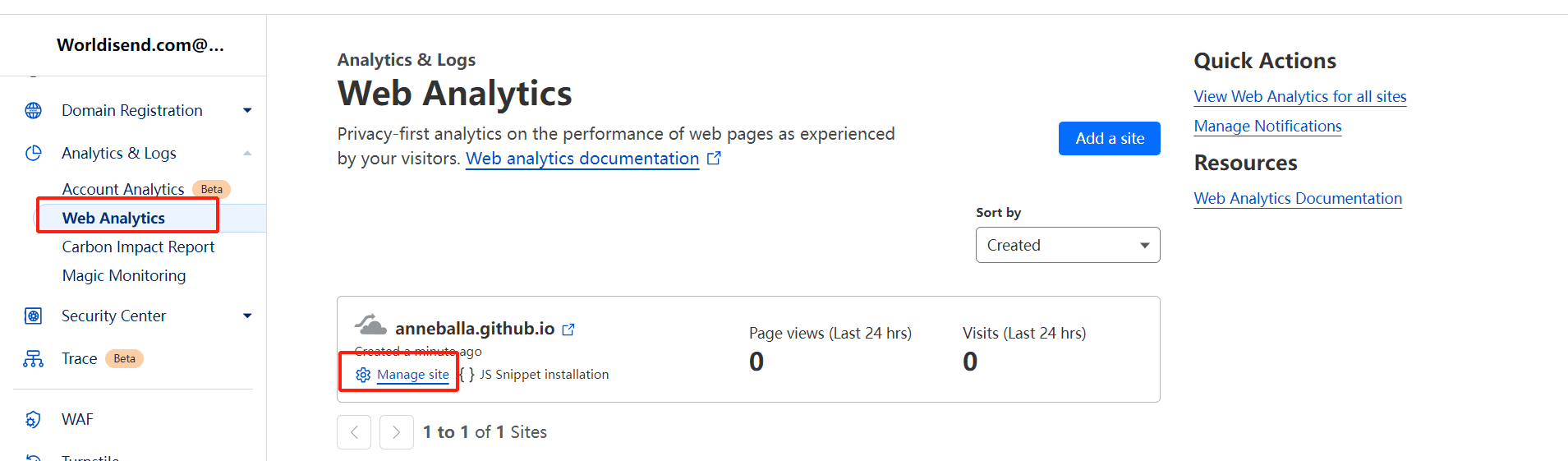Collapse the Analytics & Logs section arrow
The height and width of the screenshot is (461, 1568).
point(247,154)
